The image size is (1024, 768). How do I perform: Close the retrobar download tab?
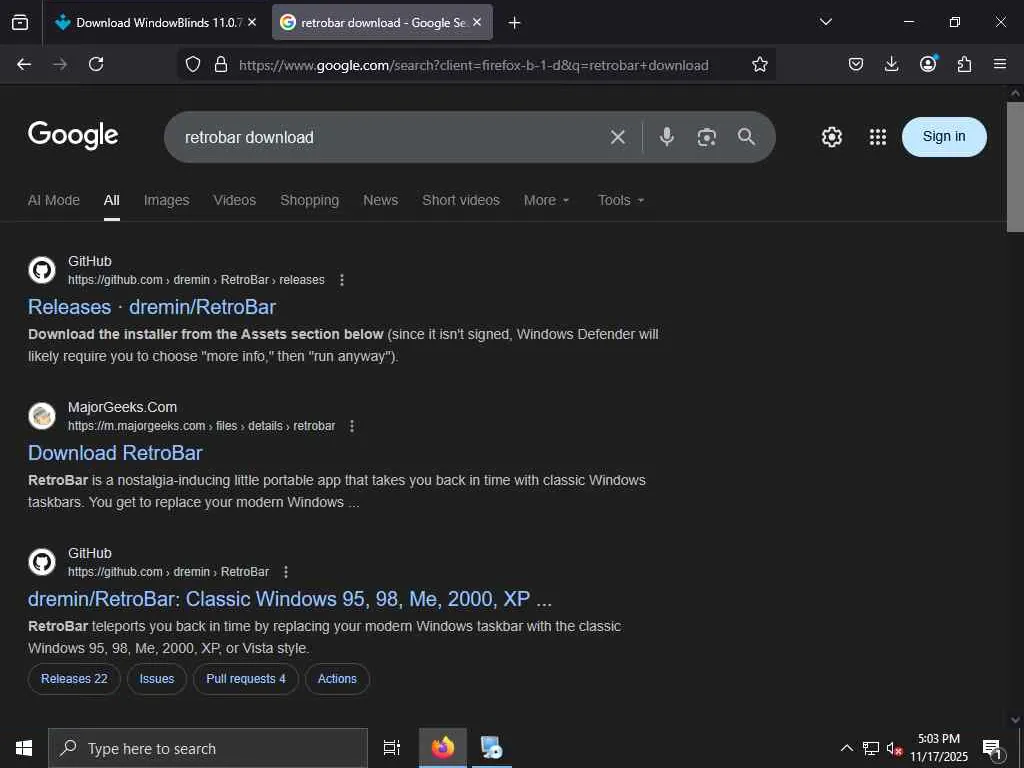[477, 22]
